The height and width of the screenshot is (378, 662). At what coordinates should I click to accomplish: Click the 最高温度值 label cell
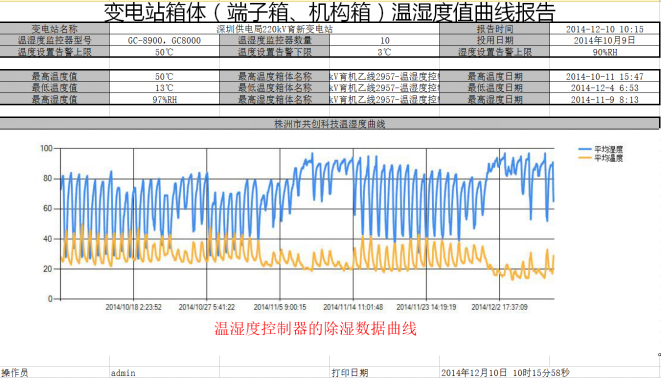[54, 76]
